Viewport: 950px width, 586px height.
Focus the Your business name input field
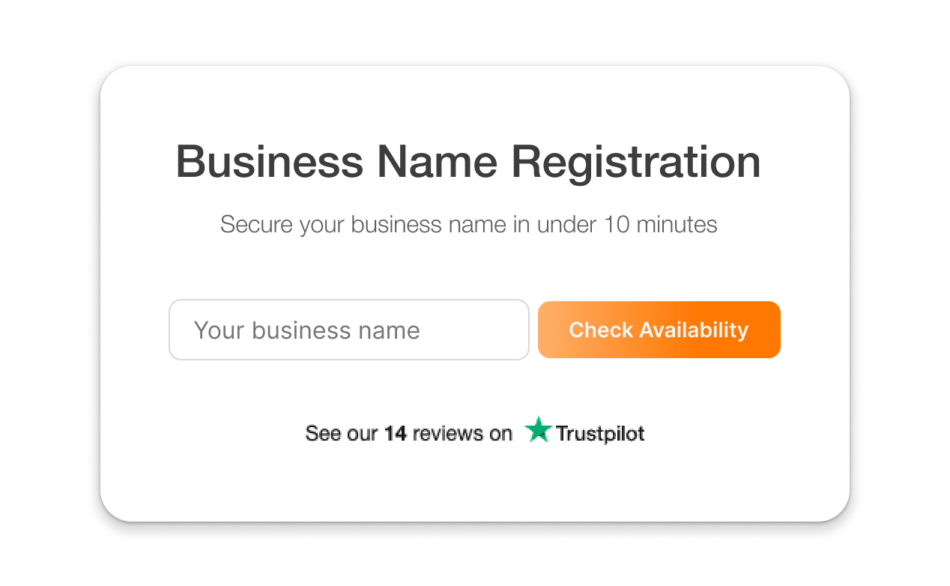349,330
